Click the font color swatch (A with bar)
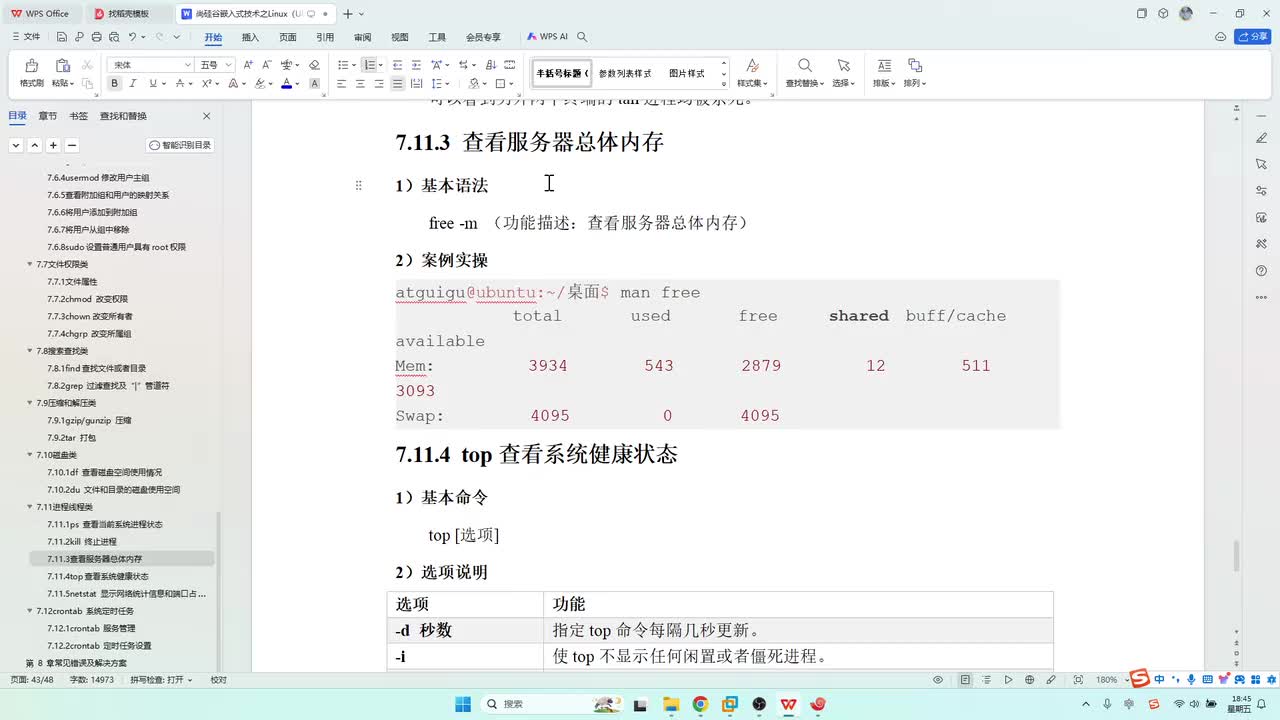 coord(286,84)
